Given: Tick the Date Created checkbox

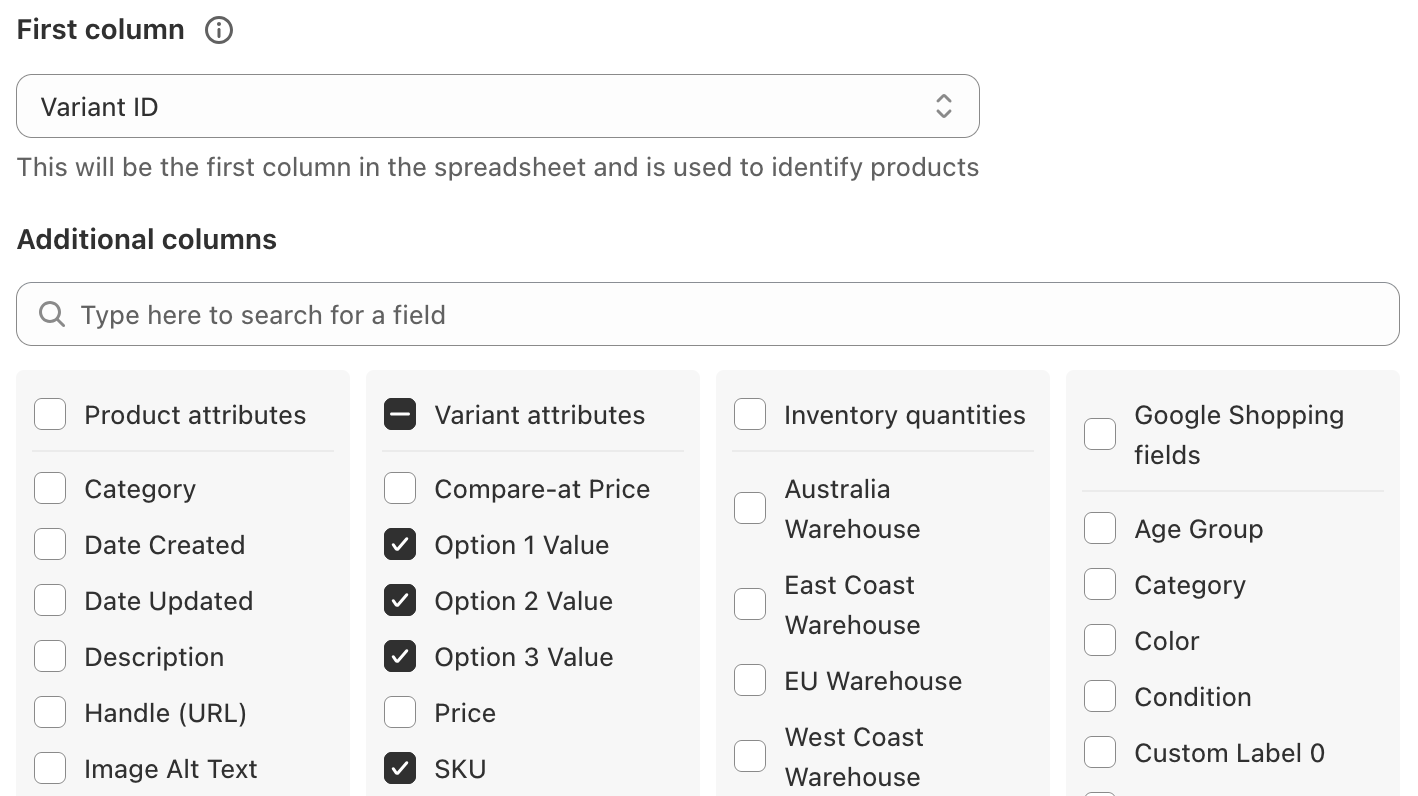Looking at the screenshot, I should [50, 544].
